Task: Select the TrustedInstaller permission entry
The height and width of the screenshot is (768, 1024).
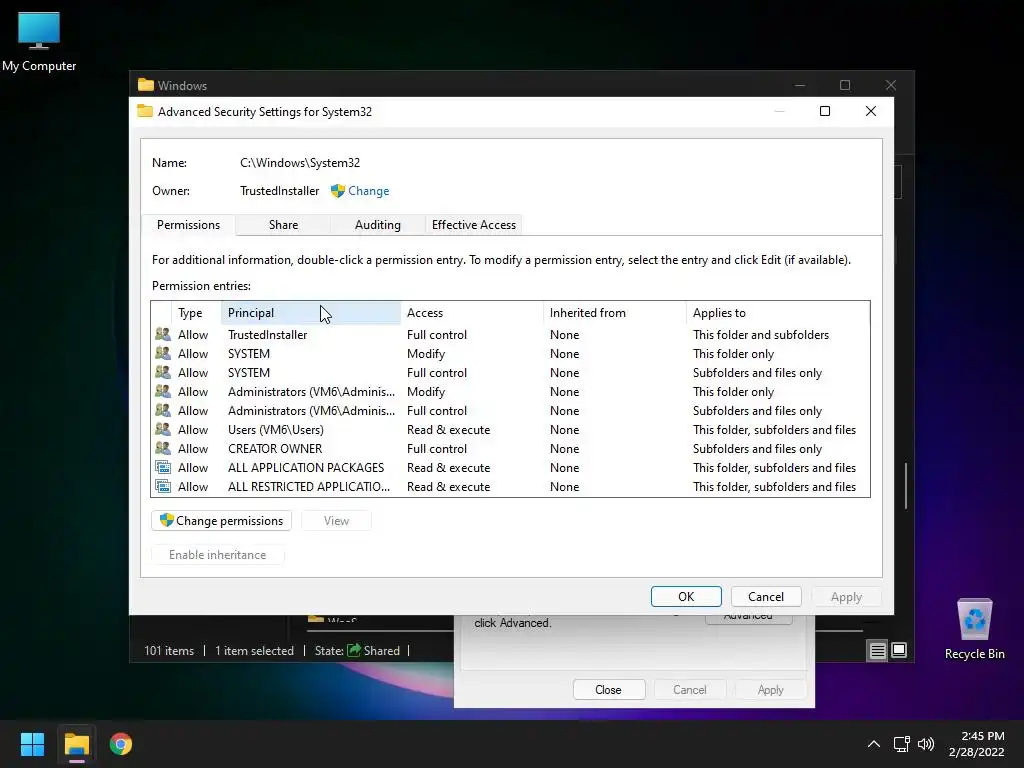Action: pos(510,334)
